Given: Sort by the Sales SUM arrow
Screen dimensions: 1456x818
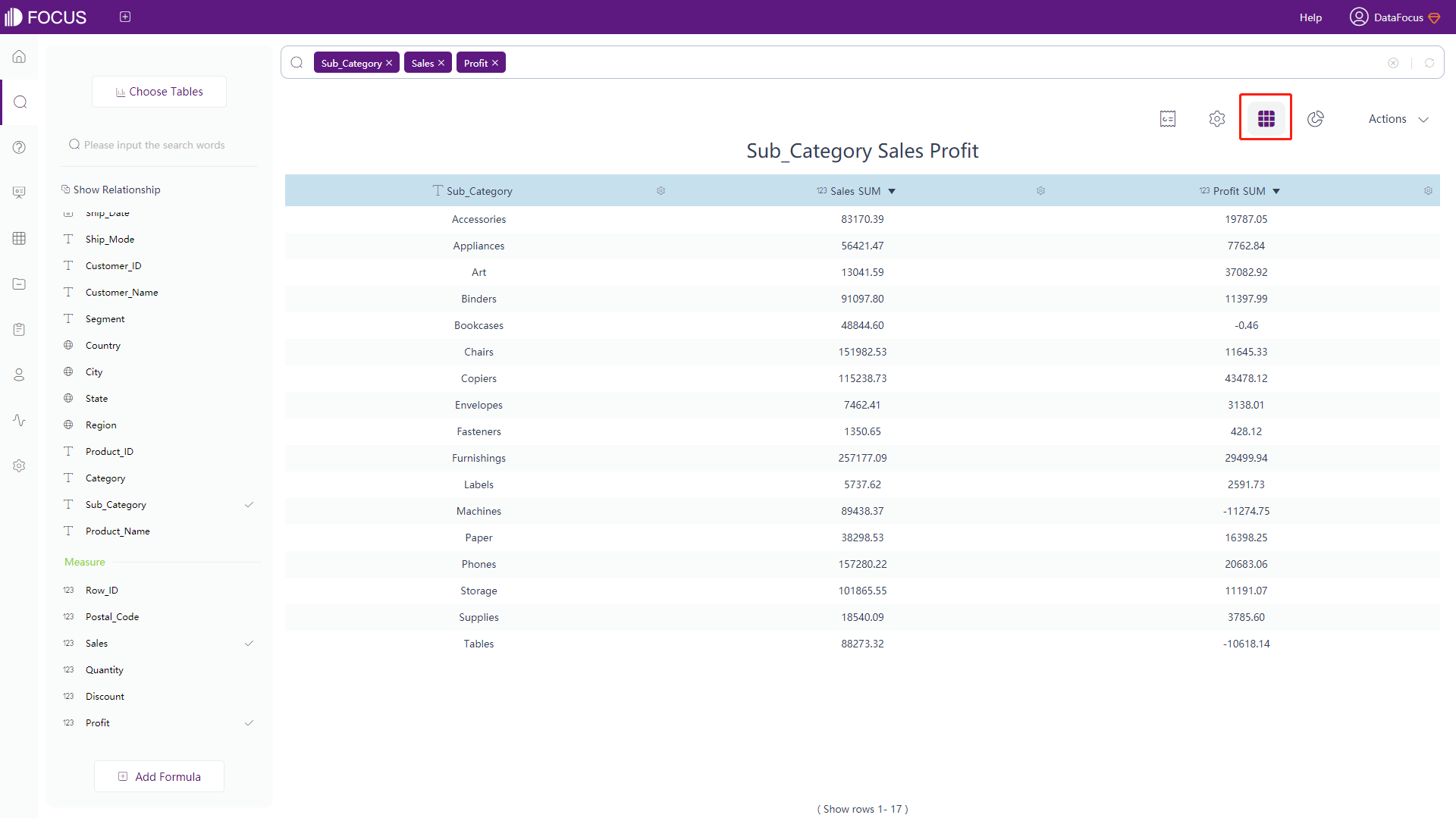Looking at the screenshot, I should 892,191.
